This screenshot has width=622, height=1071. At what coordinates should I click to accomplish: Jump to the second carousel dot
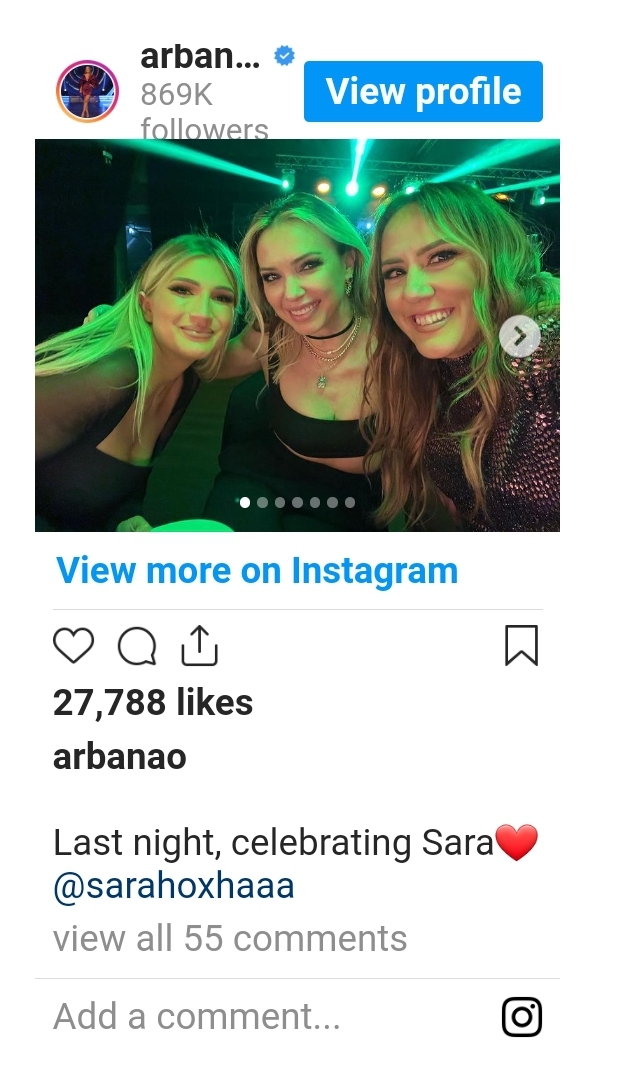tap(262, 503)
